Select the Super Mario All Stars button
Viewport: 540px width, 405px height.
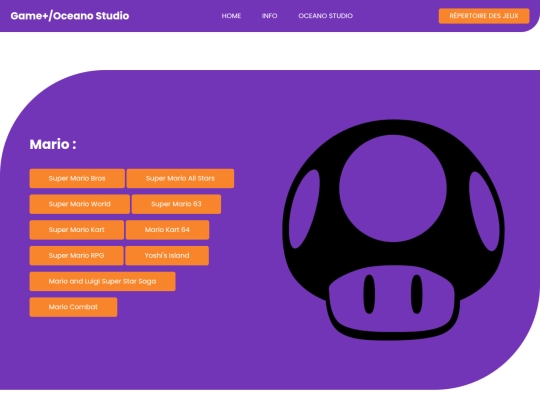(180, 178)
